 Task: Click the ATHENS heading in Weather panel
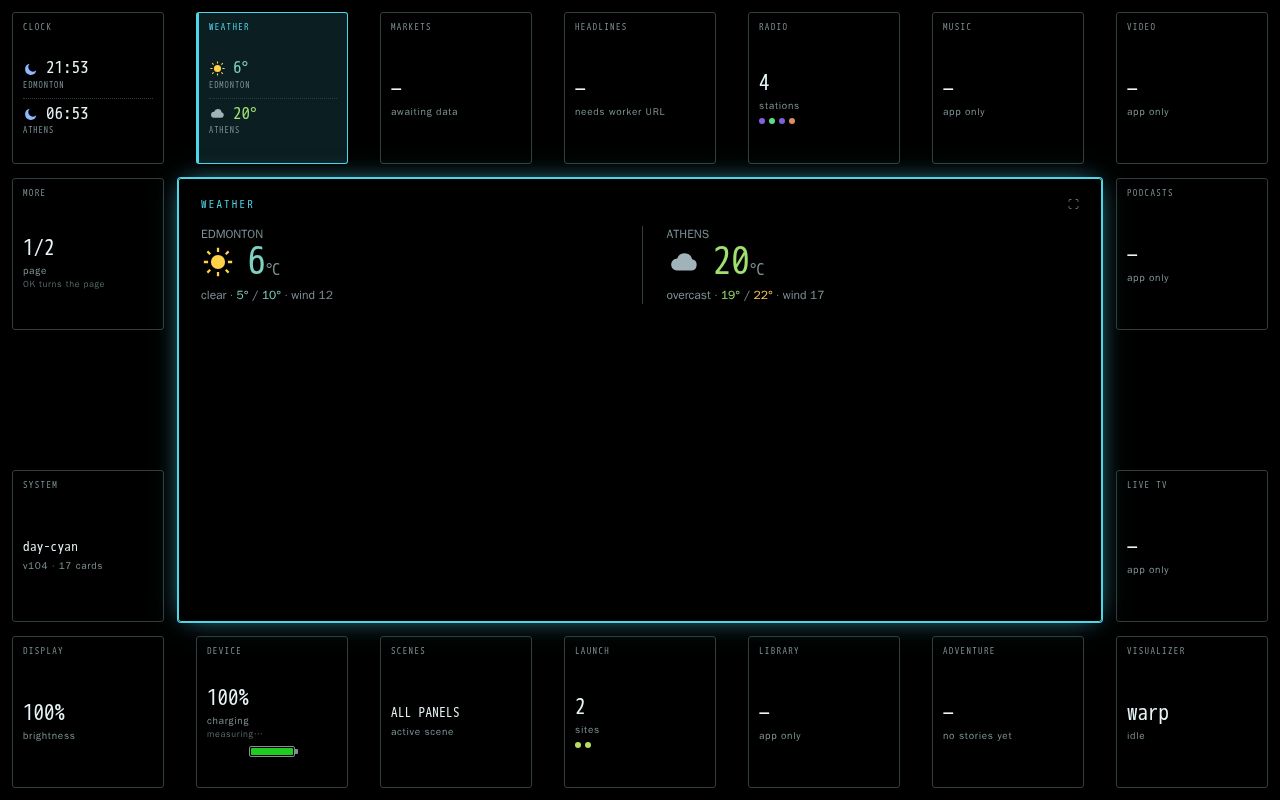click(688, 234)
